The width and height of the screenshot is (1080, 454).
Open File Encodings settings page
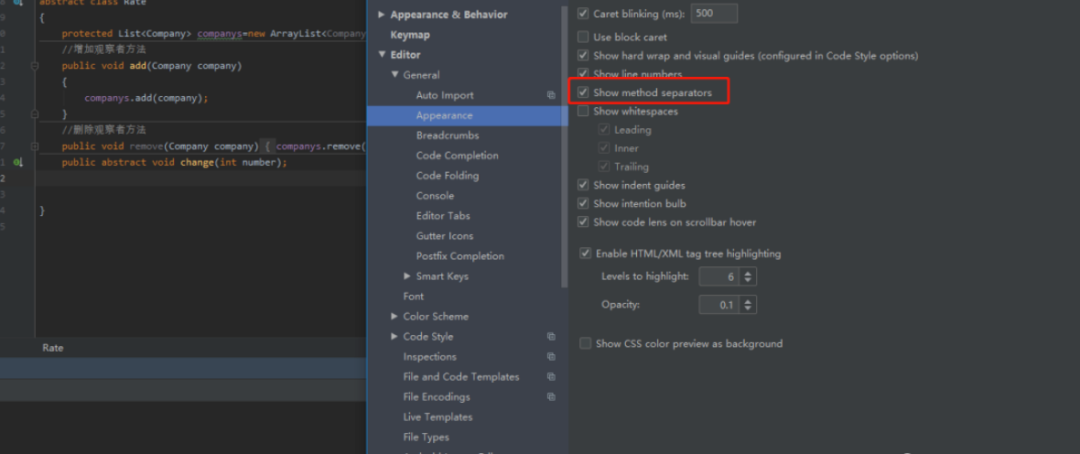coord(437,397)
